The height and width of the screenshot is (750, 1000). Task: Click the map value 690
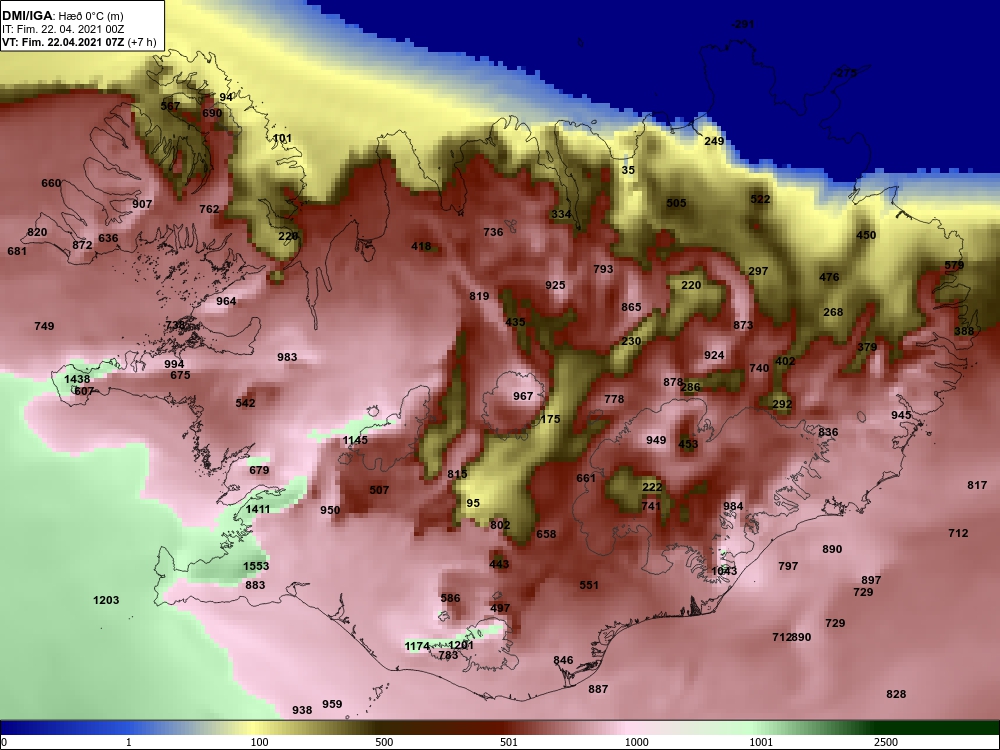click(212, 114)
